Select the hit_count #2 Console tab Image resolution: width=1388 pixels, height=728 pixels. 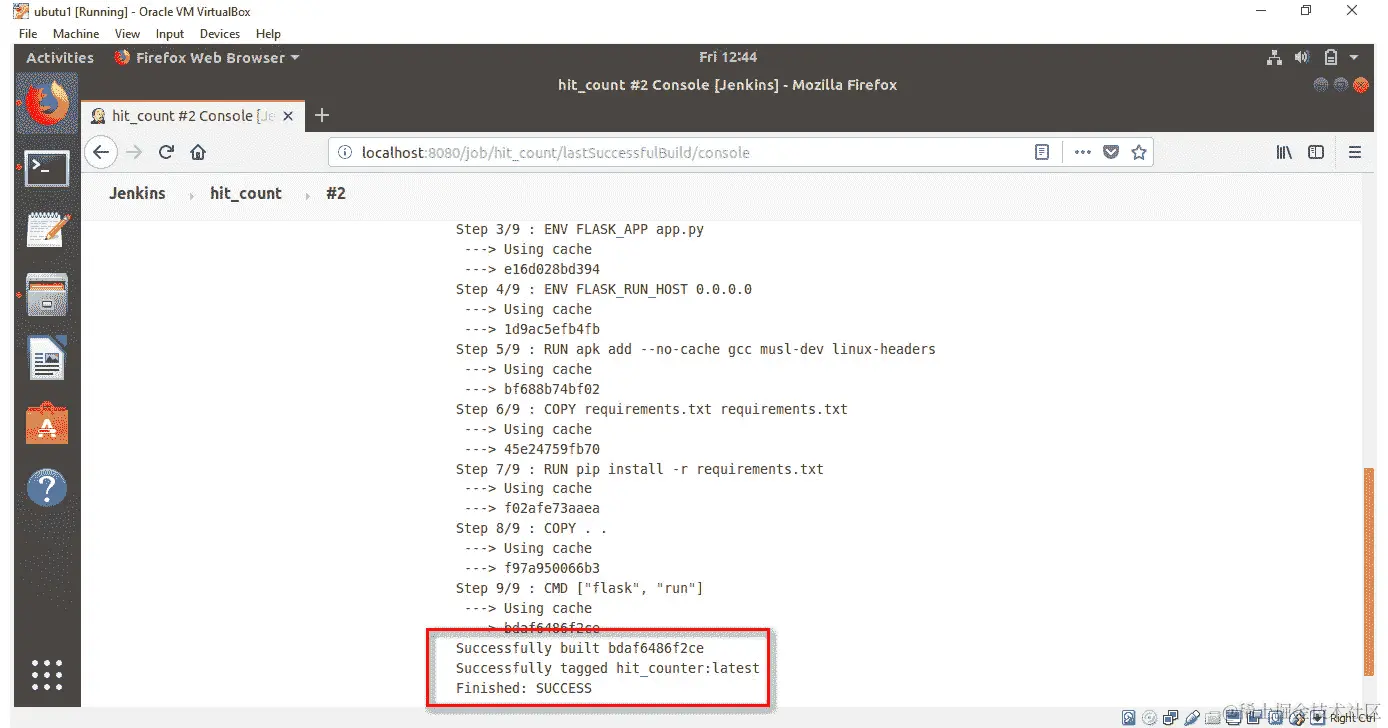pyautogui.click(x=192, y=116)
